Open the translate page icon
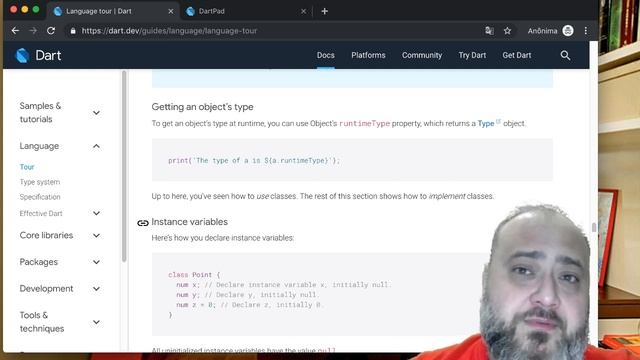The width and height of the screenshot is (640, 360). click(489, 31)
